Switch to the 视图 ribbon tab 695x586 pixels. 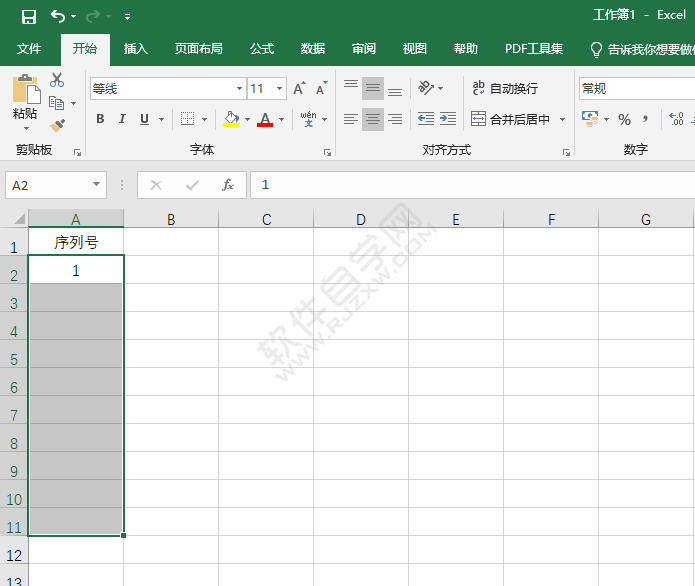click(415, 49)
